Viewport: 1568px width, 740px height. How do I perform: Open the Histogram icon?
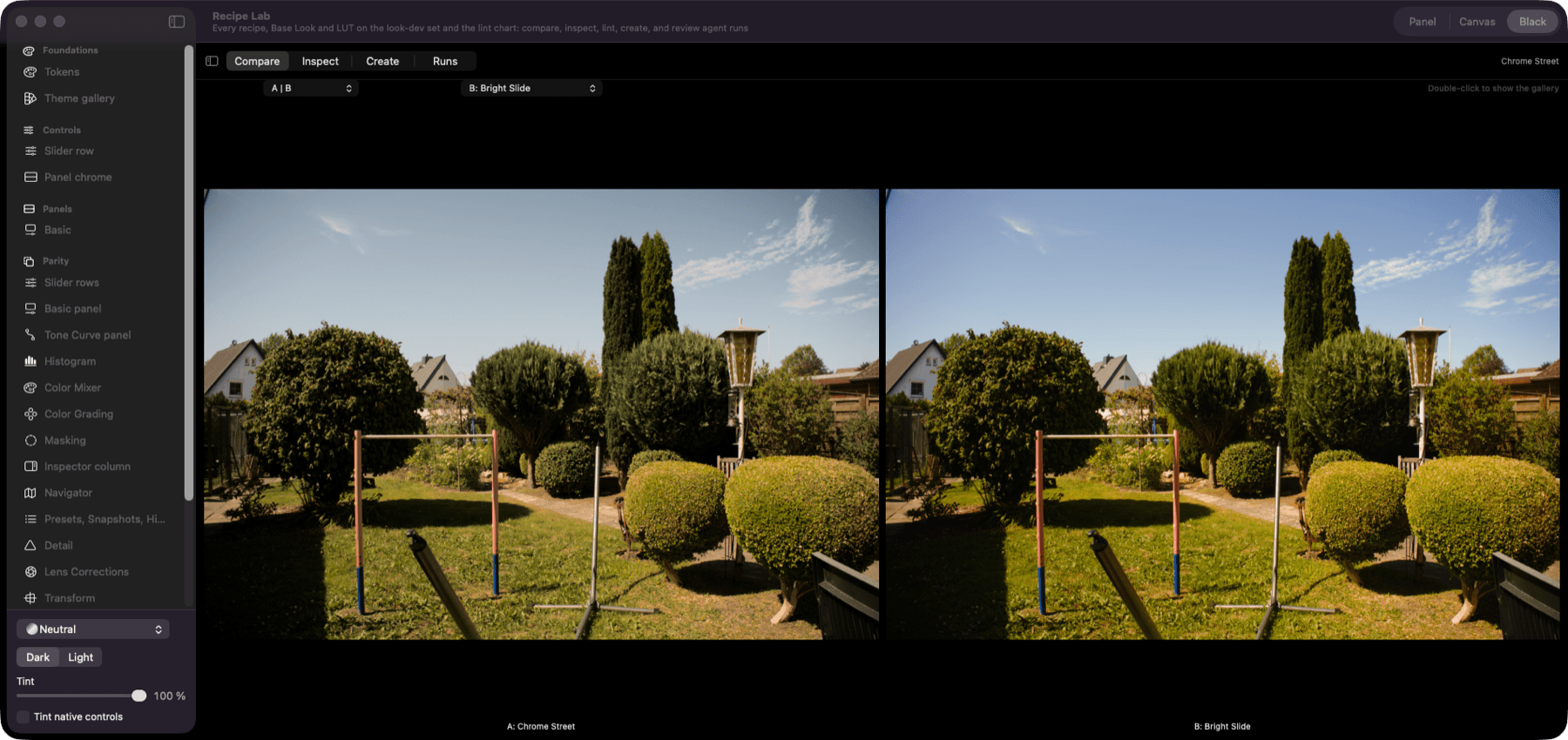click(x=30, y=361)
